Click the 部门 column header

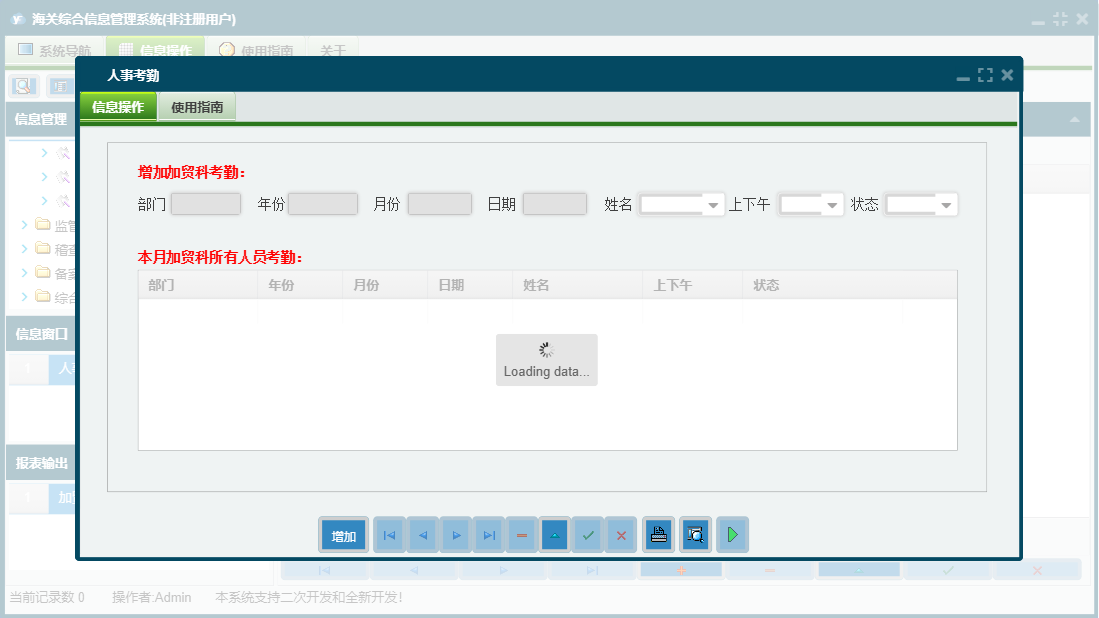pos(198,285)
